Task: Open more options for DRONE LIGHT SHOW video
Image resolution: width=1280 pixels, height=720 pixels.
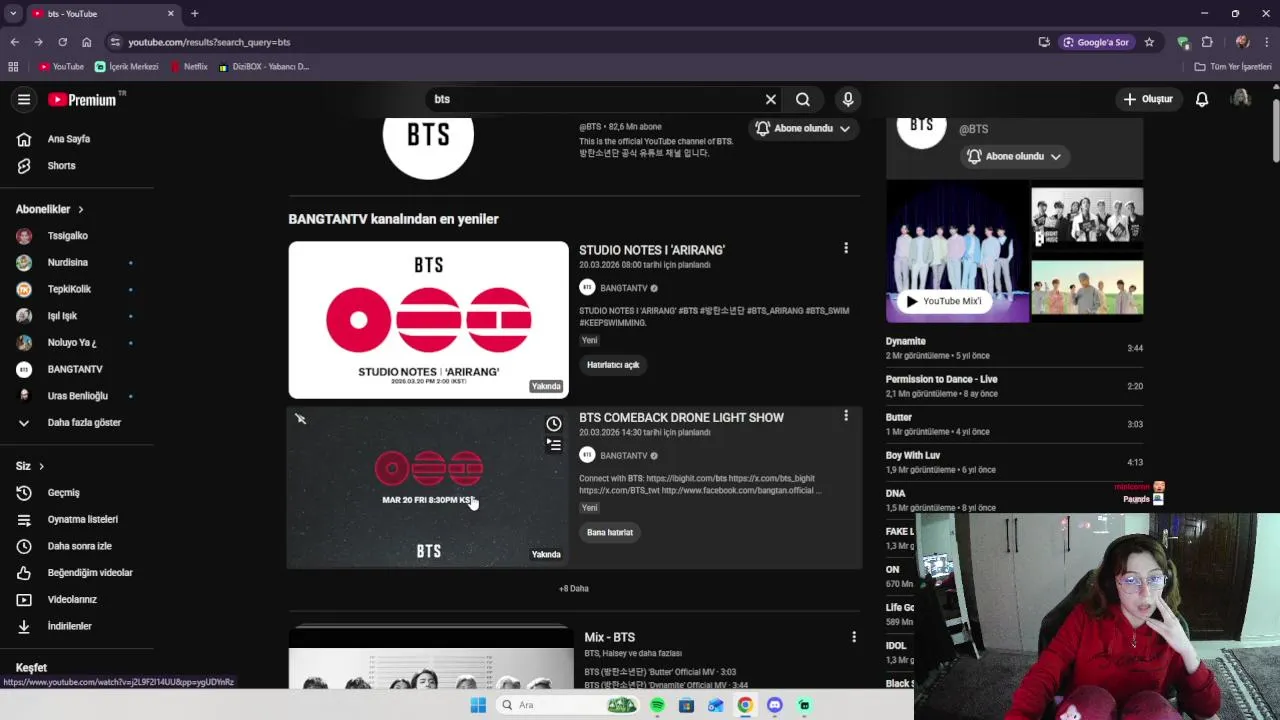Action: [x=846, y=416]
